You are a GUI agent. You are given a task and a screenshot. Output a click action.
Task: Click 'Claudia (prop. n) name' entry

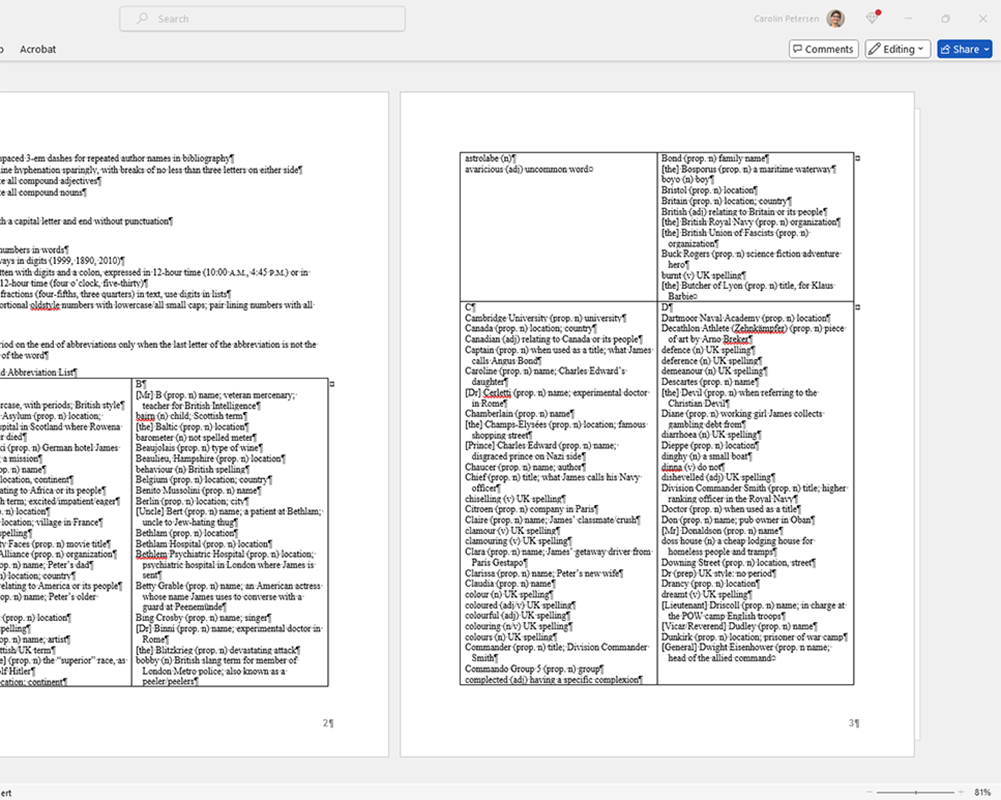coord(510,584)
